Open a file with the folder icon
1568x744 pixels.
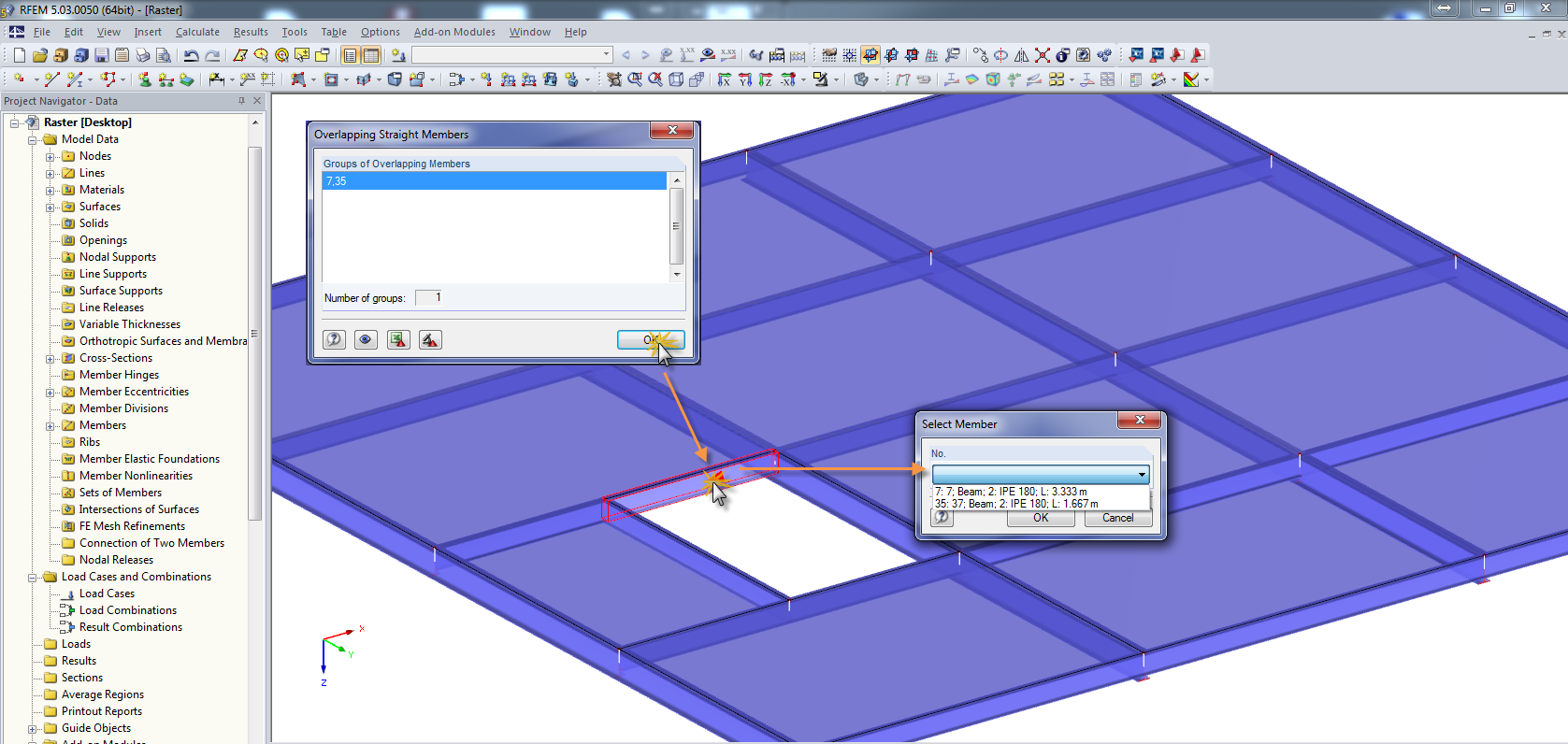click(x=39, y=55)
